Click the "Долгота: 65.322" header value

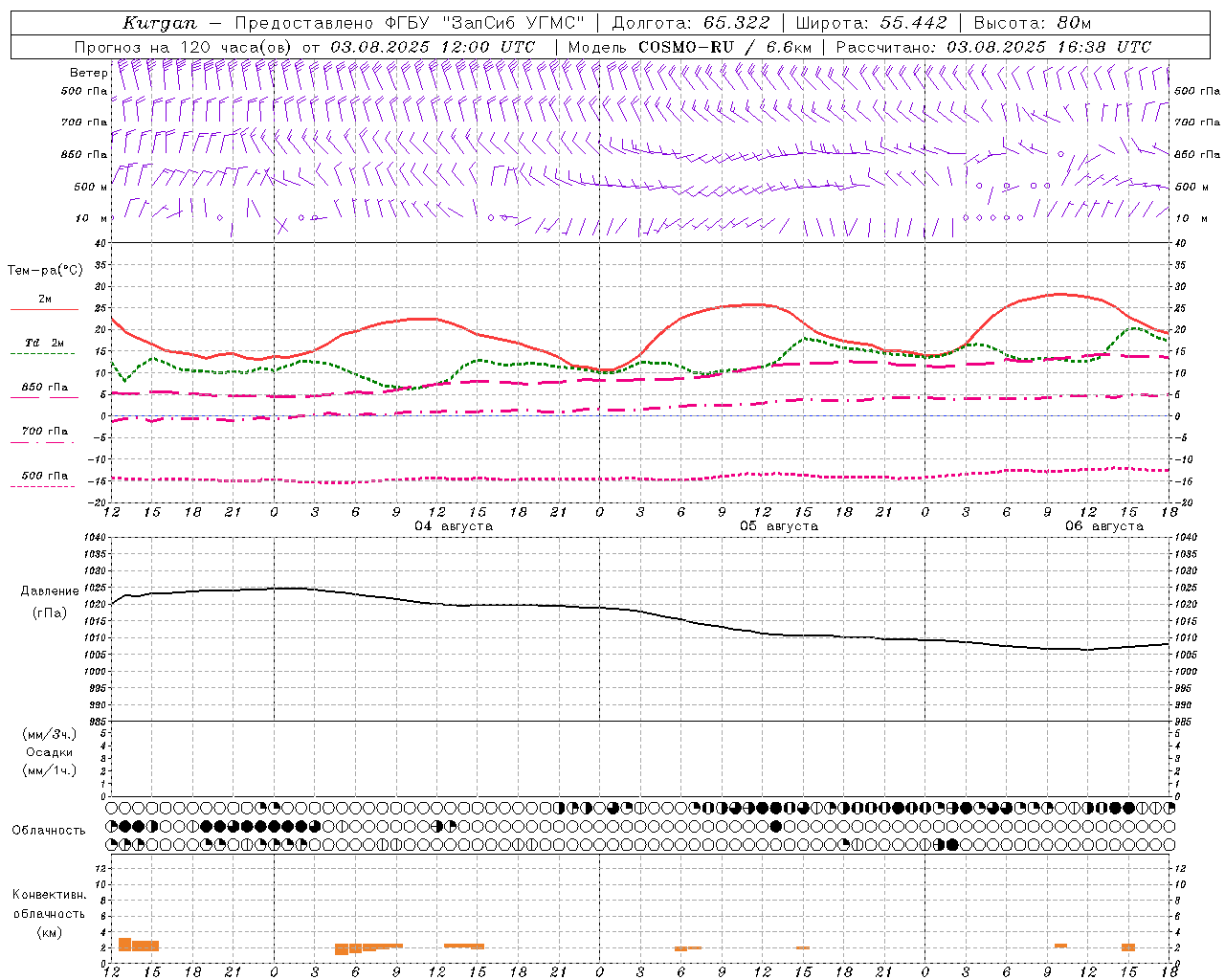[x=691, y=23]
